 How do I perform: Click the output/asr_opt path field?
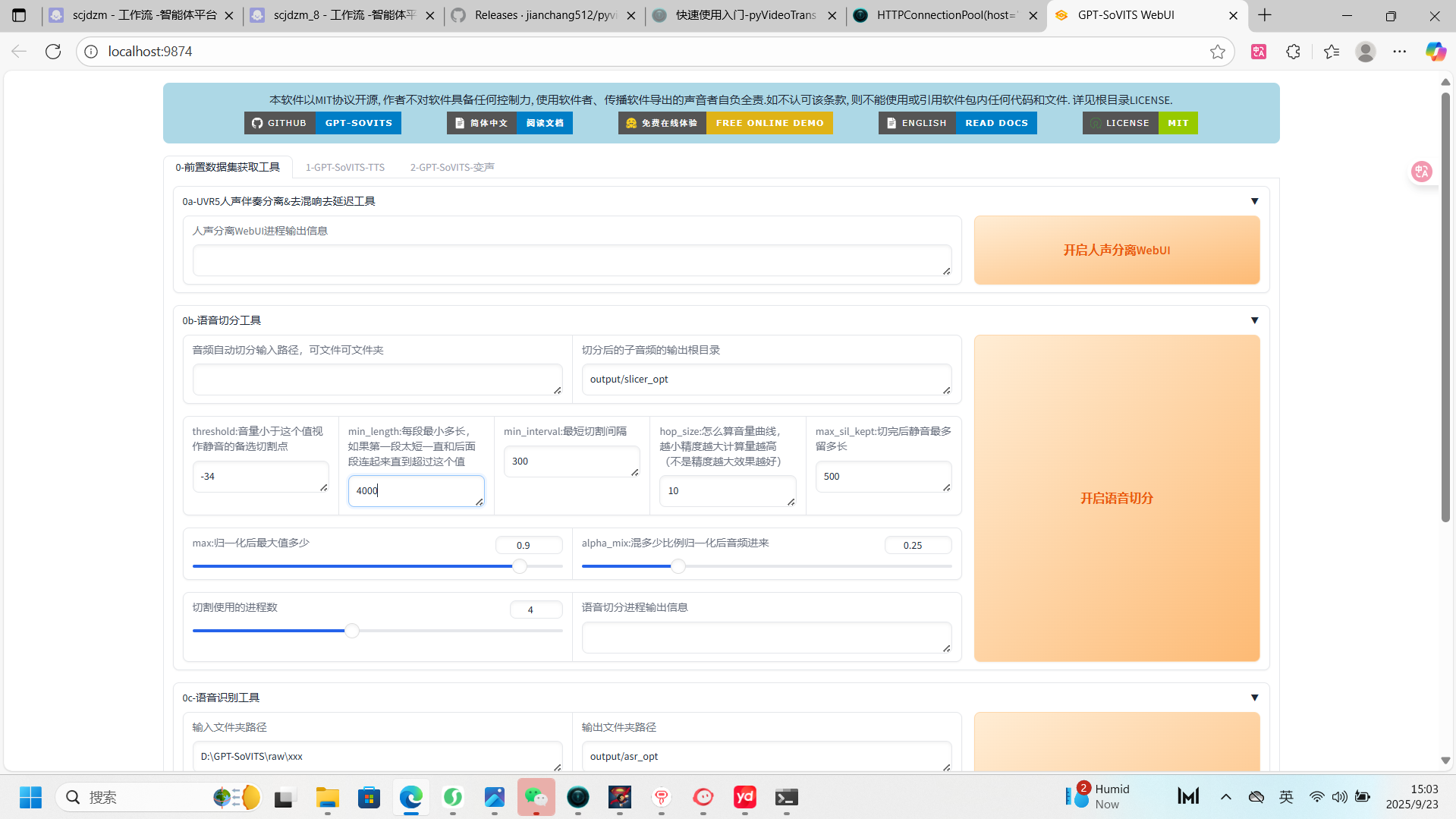tap(766, 757)
